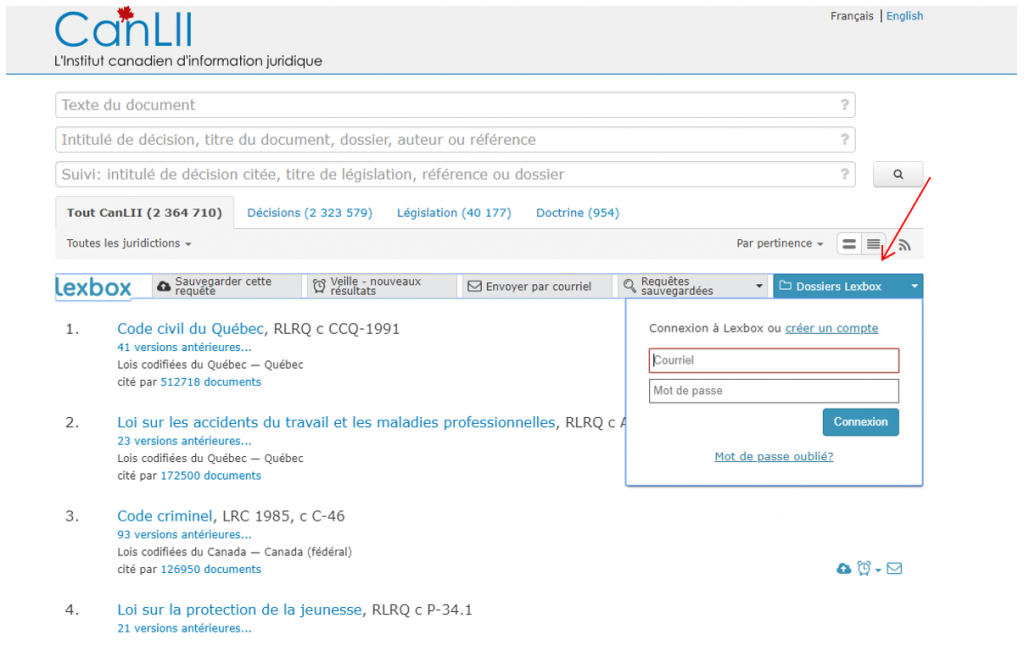
Task: Focus the Courriel input field
Action: 773,360
